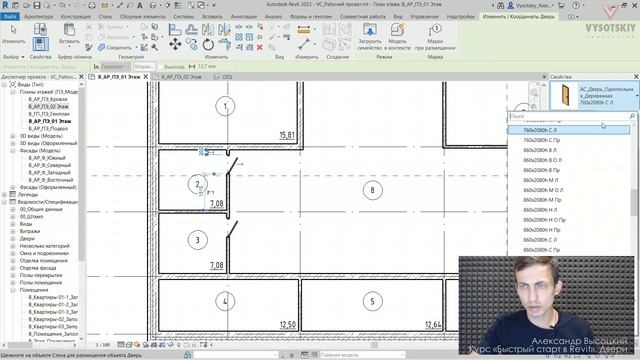Click the Марки tags button in options bar
Screen dimensions: 640x360
(144, 67)
